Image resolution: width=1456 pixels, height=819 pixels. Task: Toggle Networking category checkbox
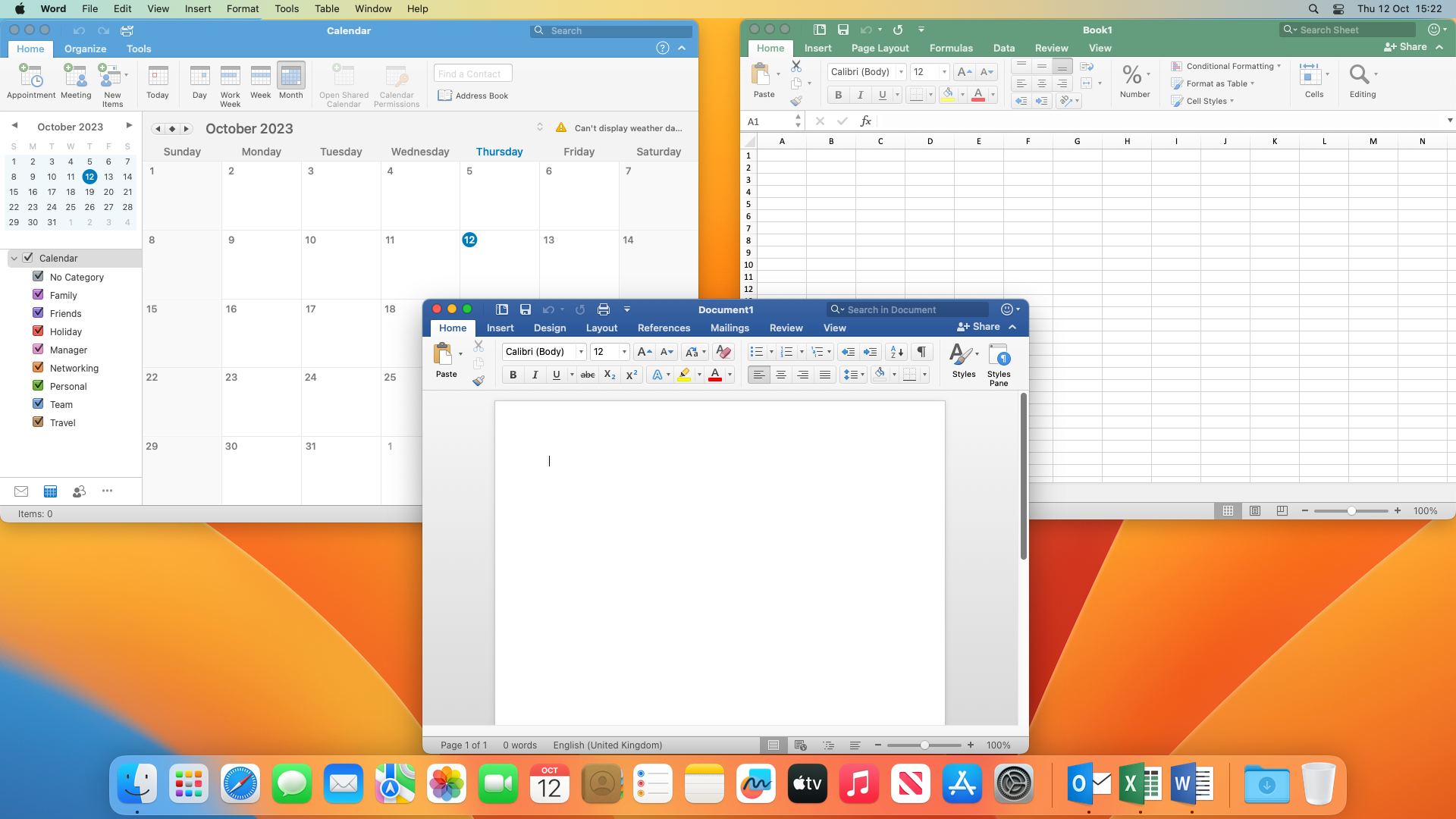[x=38, y=368]
